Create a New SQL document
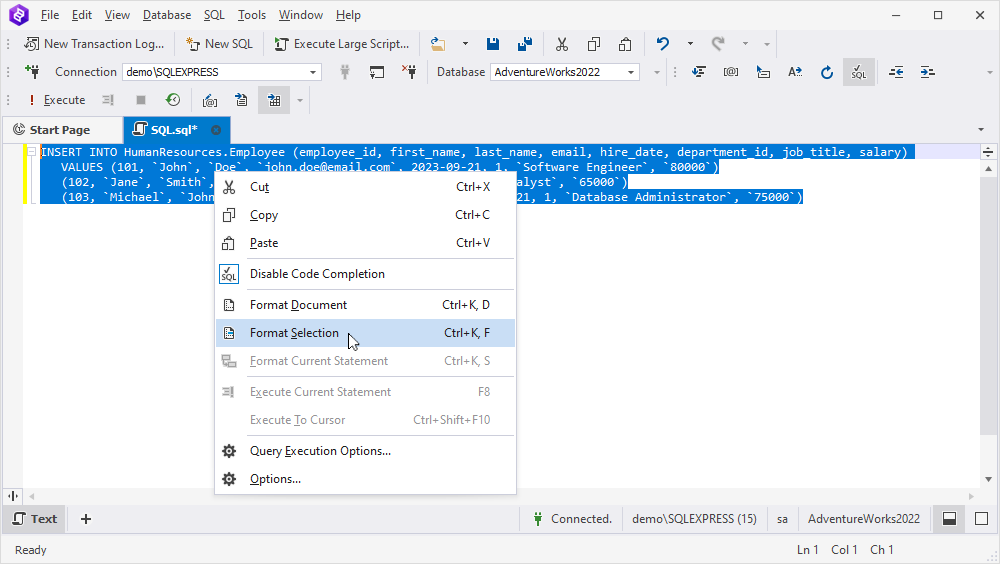The height and width of the screenshot is (564, 1000). [219, 44]
